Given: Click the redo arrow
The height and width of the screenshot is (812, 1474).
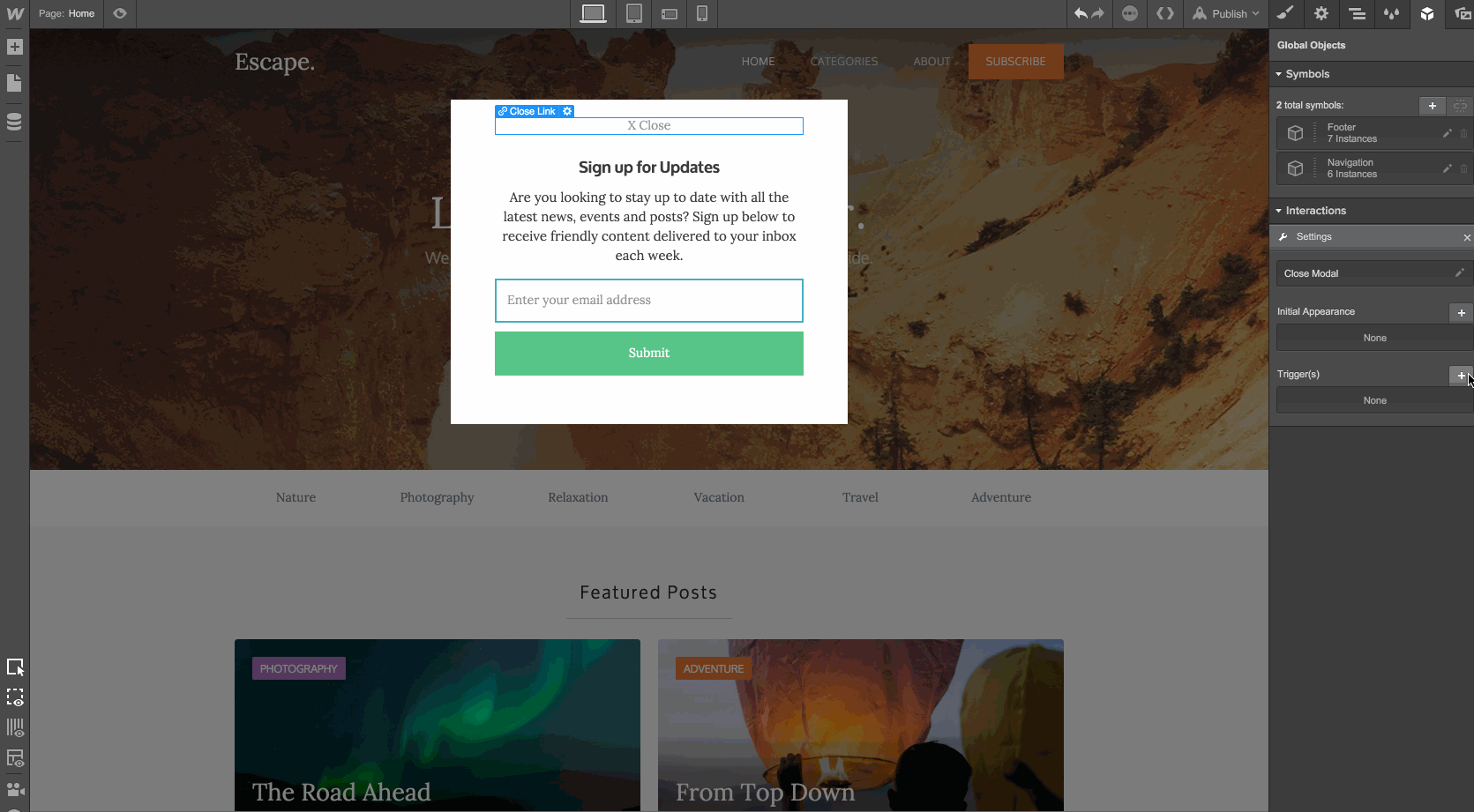Looking at the screenshot, I should [1098, 13].
